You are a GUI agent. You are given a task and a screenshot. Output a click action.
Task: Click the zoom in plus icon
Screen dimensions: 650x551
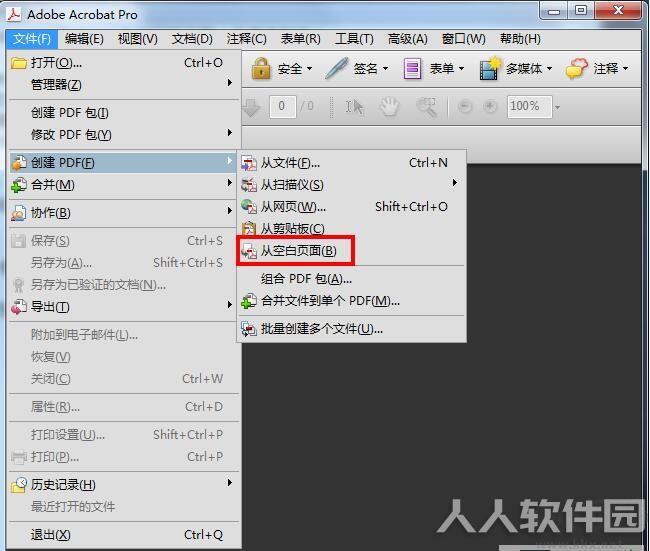click(x=490, y=107)
